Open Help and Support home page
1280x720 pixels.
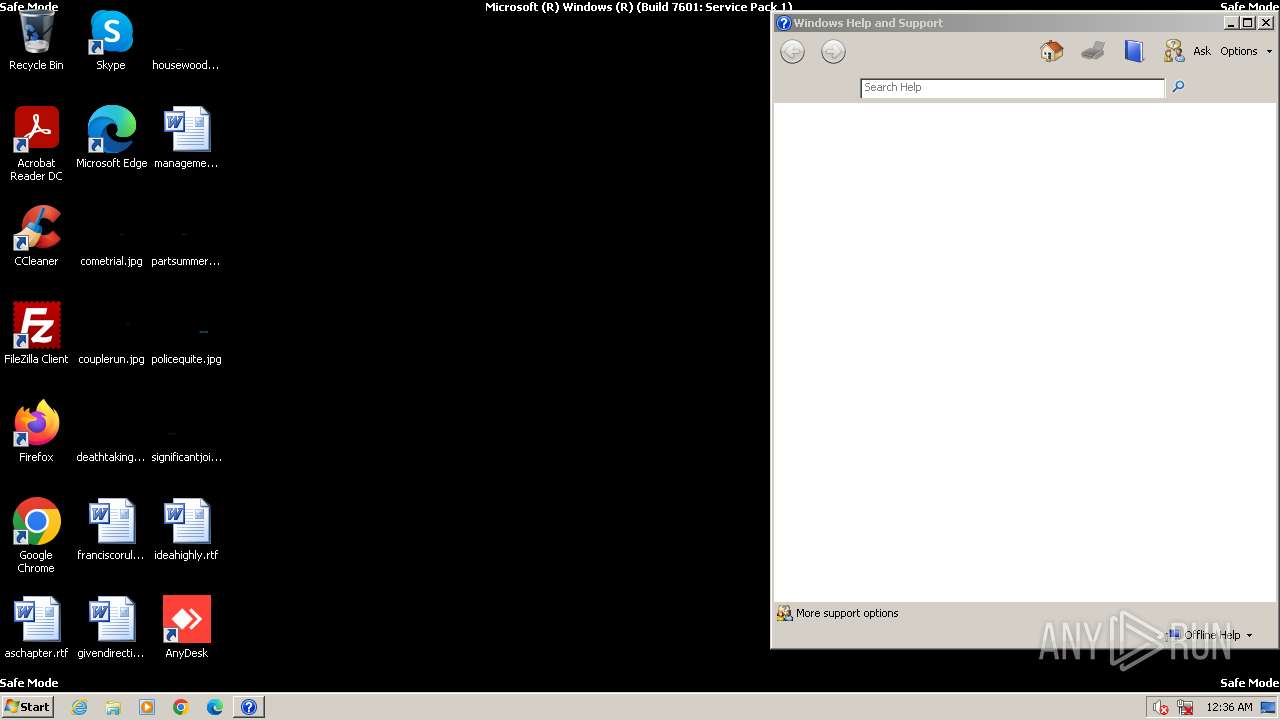click(x=1051, y=51)
